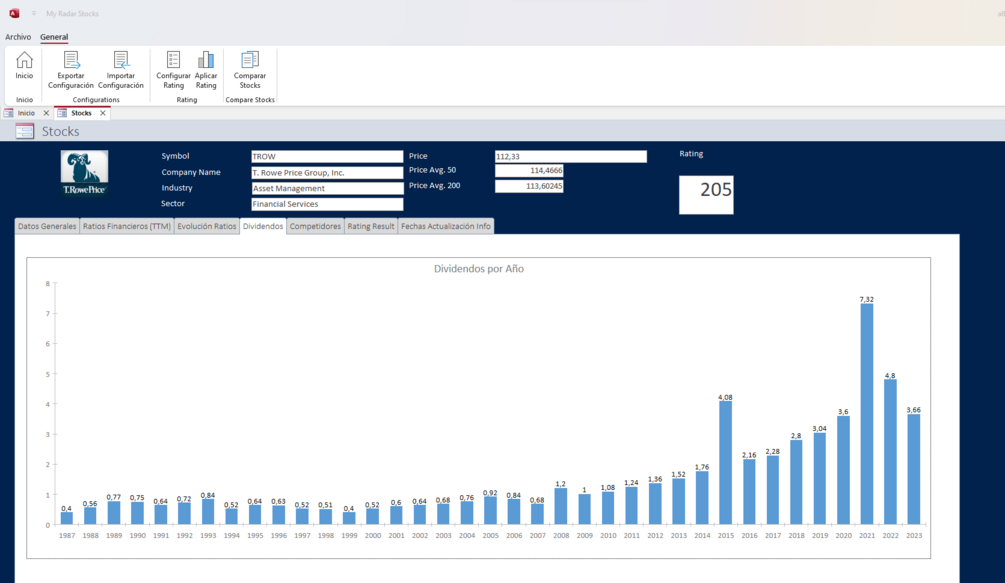Click the T. Rowe Price company logo
The height and width of the screenshot is (583, 1005).
85,173
